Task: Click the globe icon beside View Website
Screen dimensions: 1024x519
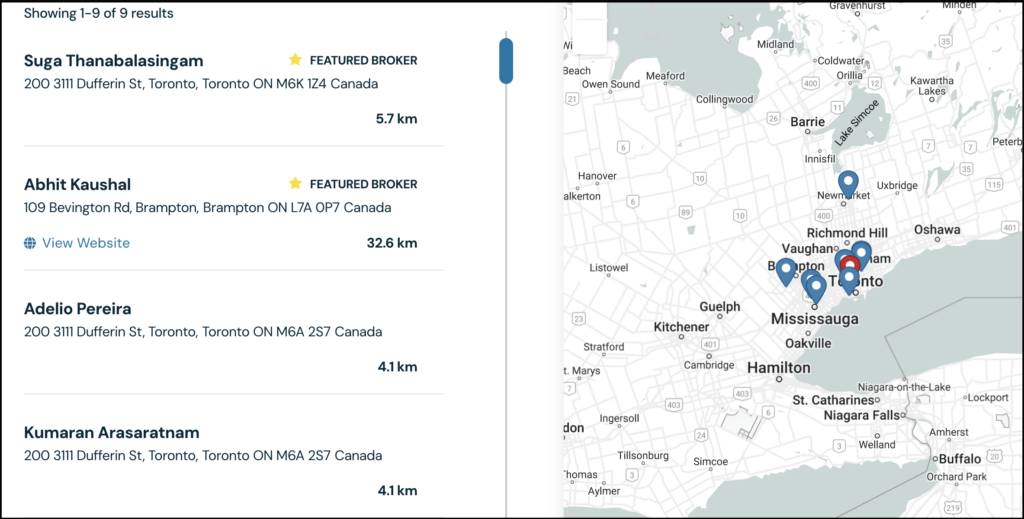Action: click(30, 243)
